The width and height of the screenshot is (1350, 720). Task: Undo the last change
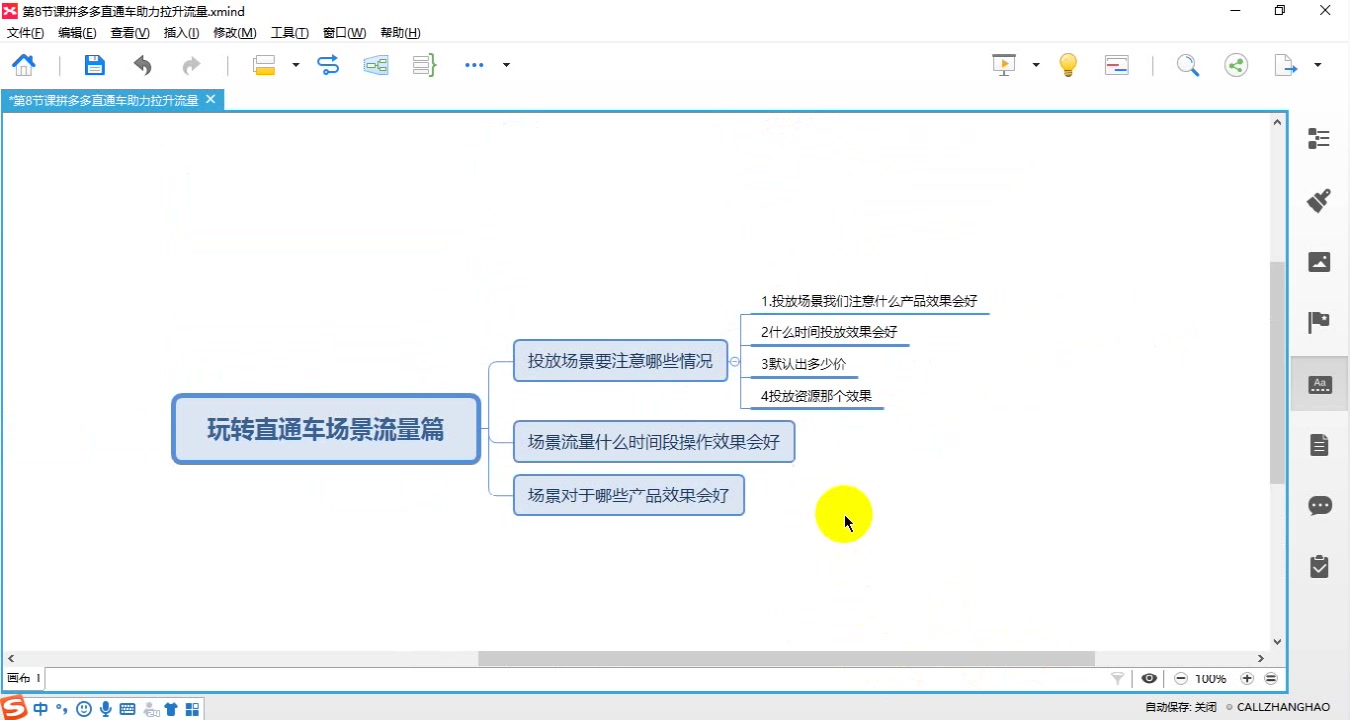pyautogui.click(x=142, y=65)
